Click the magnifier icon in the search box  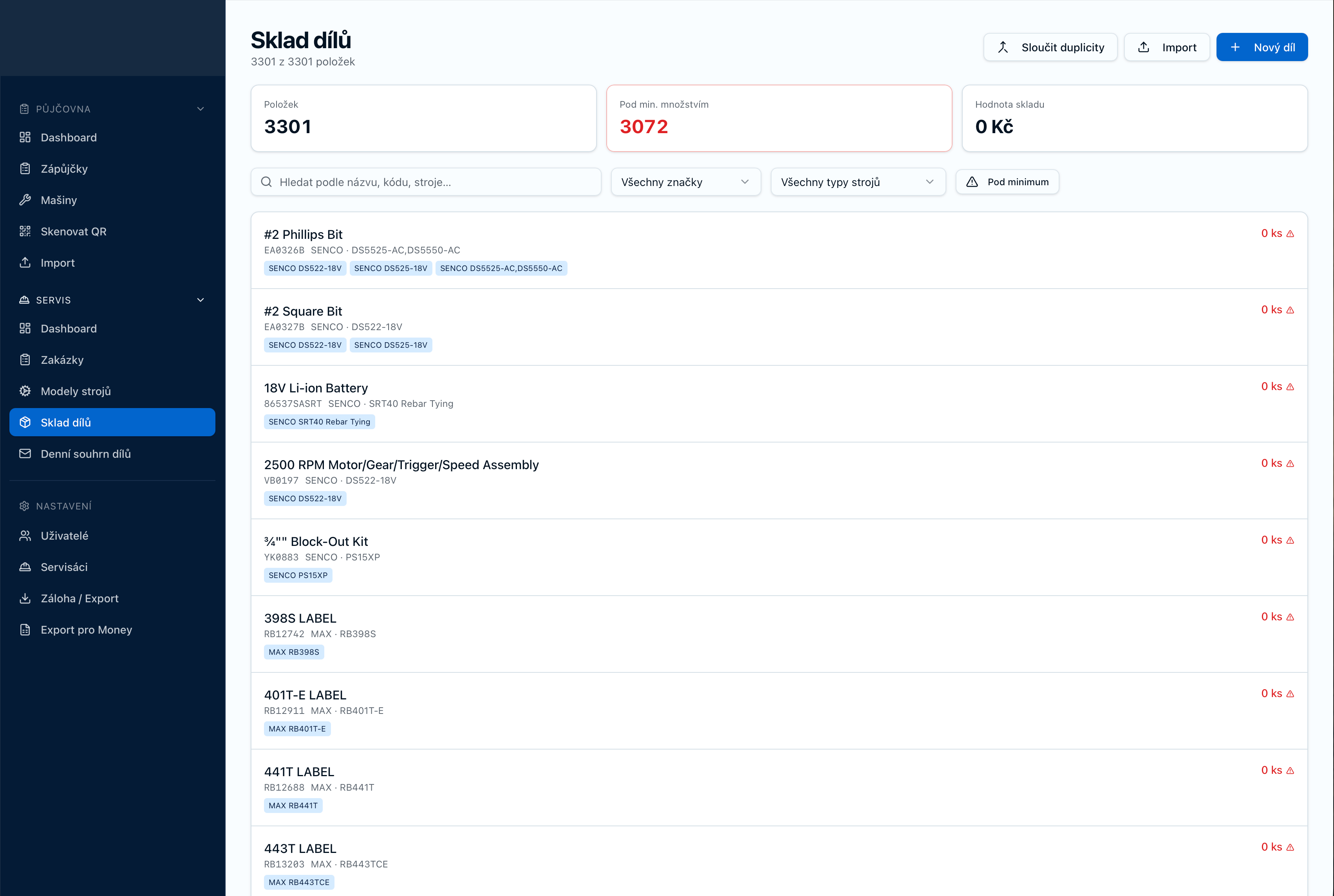(x=266, y=182)
